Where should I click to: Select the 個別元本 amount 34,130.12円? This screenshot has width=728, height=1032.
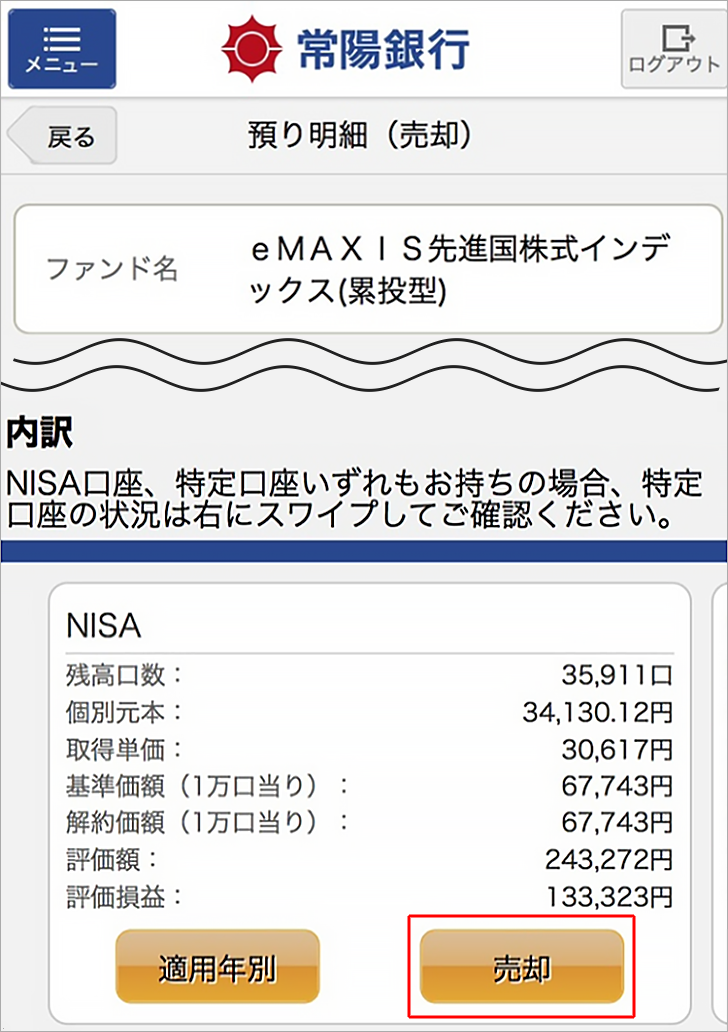597,712
